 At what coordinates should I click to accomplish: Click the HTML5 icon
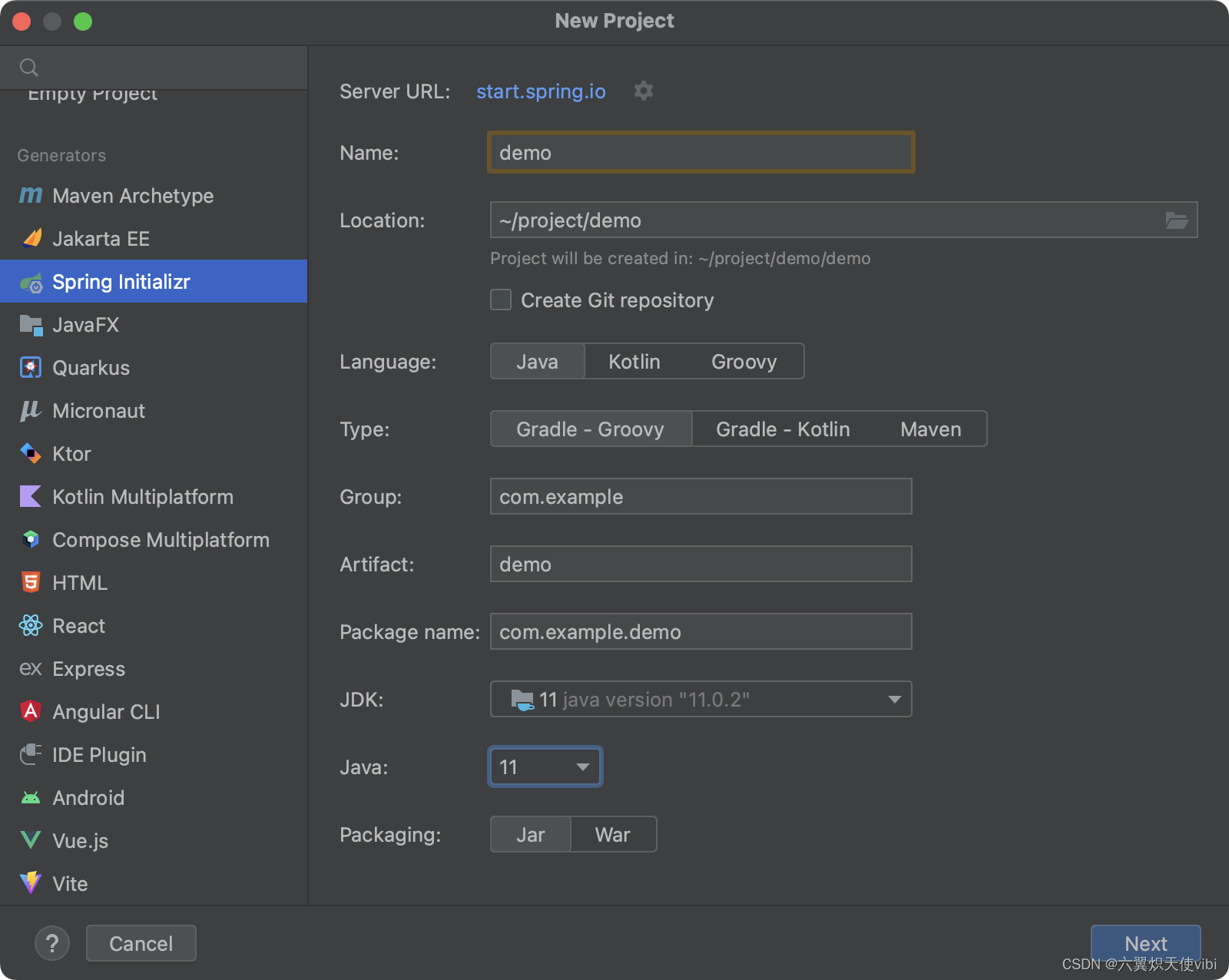pyautogui.click(x=31, y=583)
